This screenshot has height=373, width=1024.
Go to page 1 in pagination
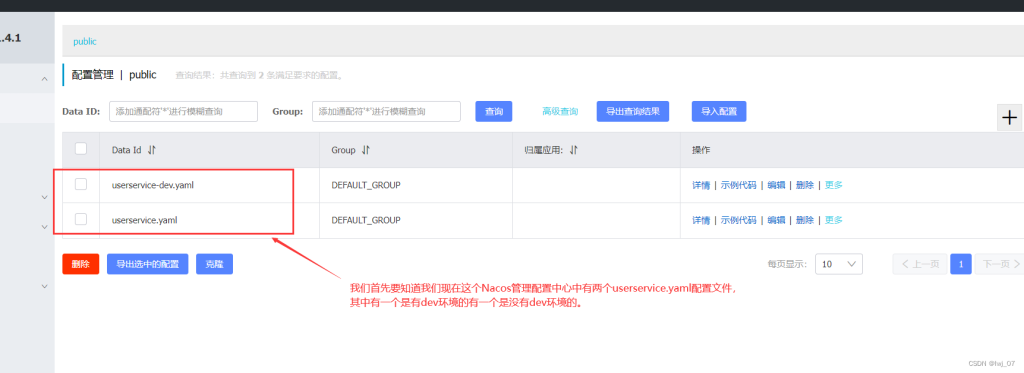tap(961, 264)
